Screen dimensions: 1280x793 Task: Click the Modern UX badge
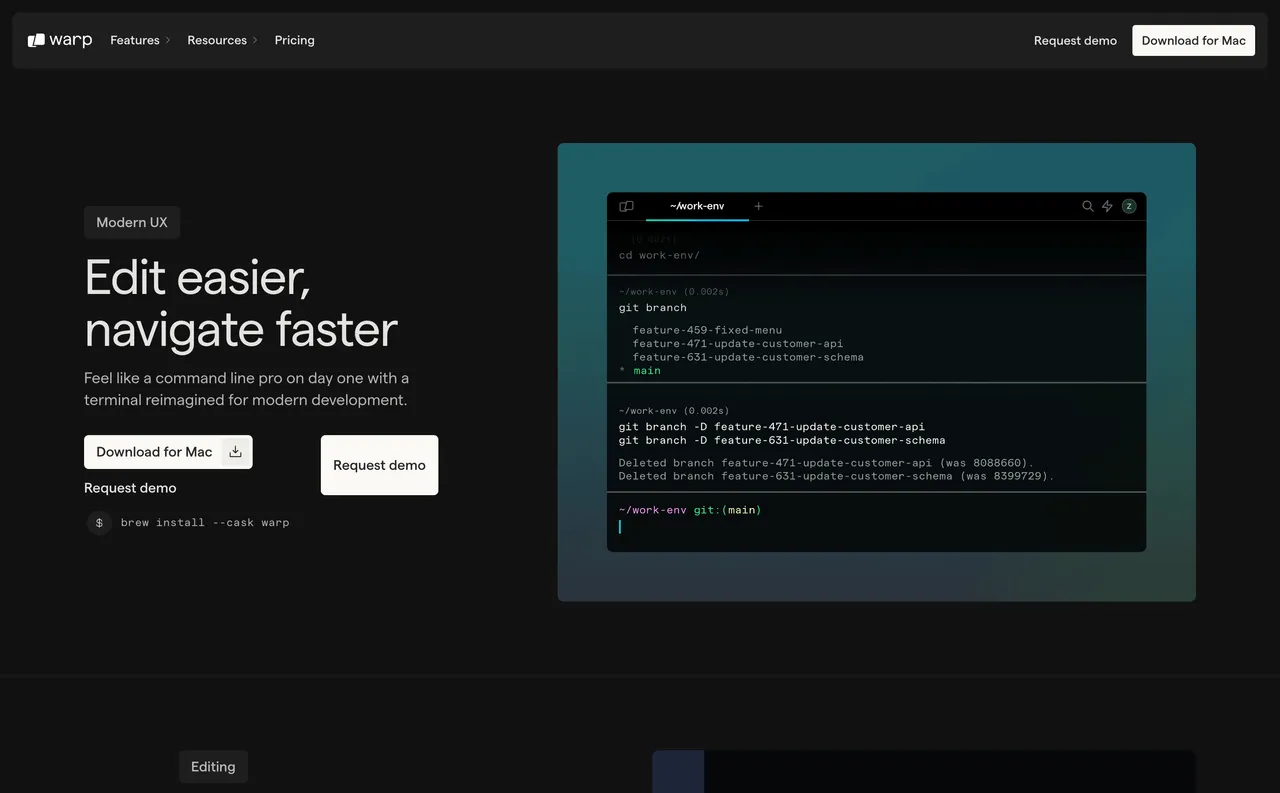click(x=131, y=222)
